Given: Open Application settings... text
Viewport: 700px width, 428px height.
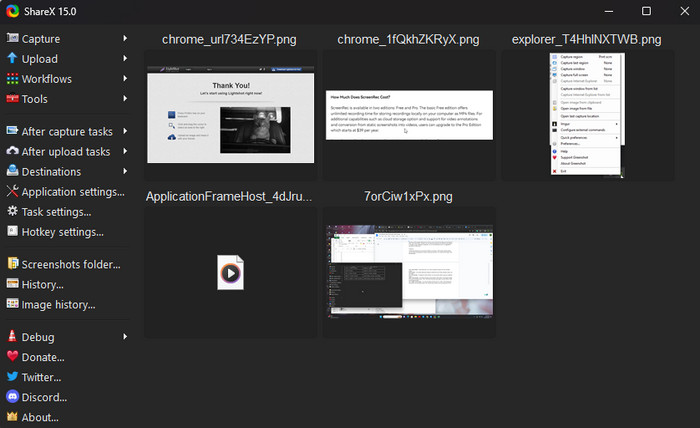Looking at the screenshot, I should pyautogui.click(x=73, y=192).
